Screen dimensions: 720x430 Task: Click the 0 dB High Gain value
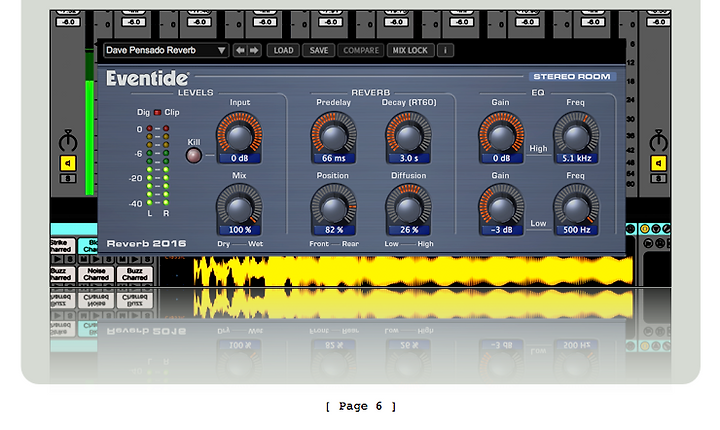[x=501, y=158]
